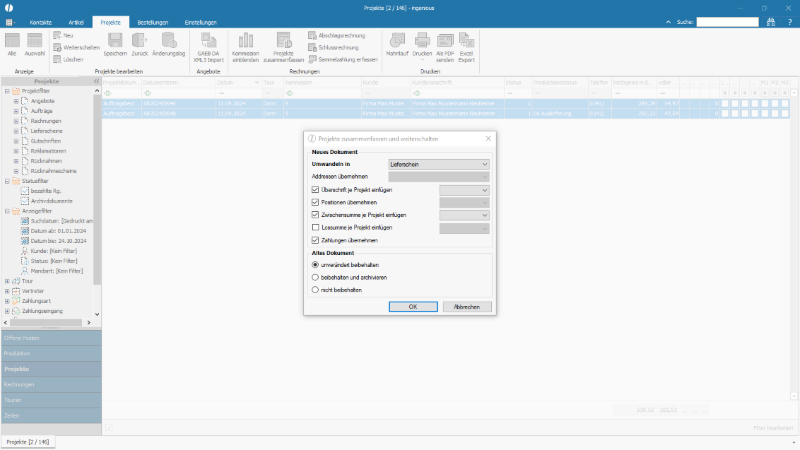Switch to Rechnungen navigation section
This screenshot has height=450, width=800.
51,384
